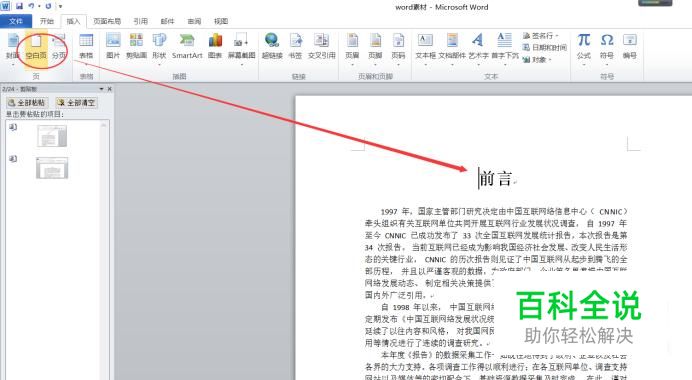Insert a number (编号)

[630, 46]
